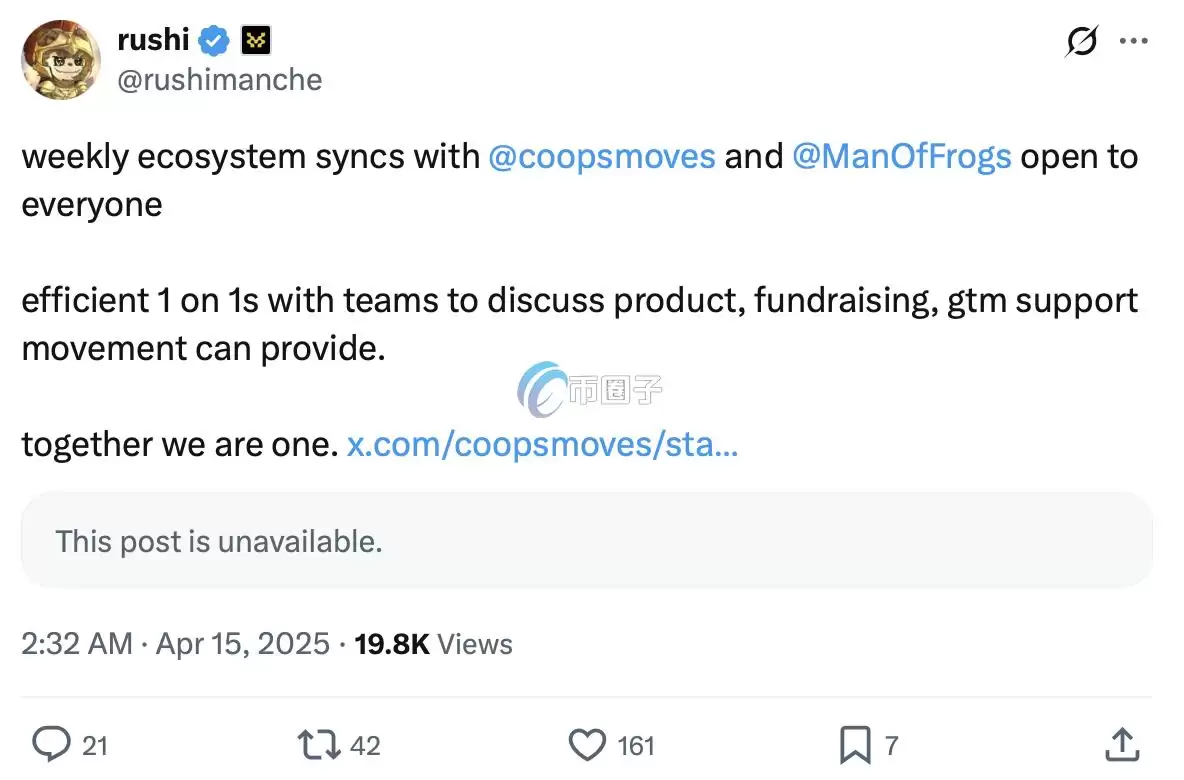This screenshot has width=1184, height=780.
Task: Like the post with heart icon
Action: 587,745
